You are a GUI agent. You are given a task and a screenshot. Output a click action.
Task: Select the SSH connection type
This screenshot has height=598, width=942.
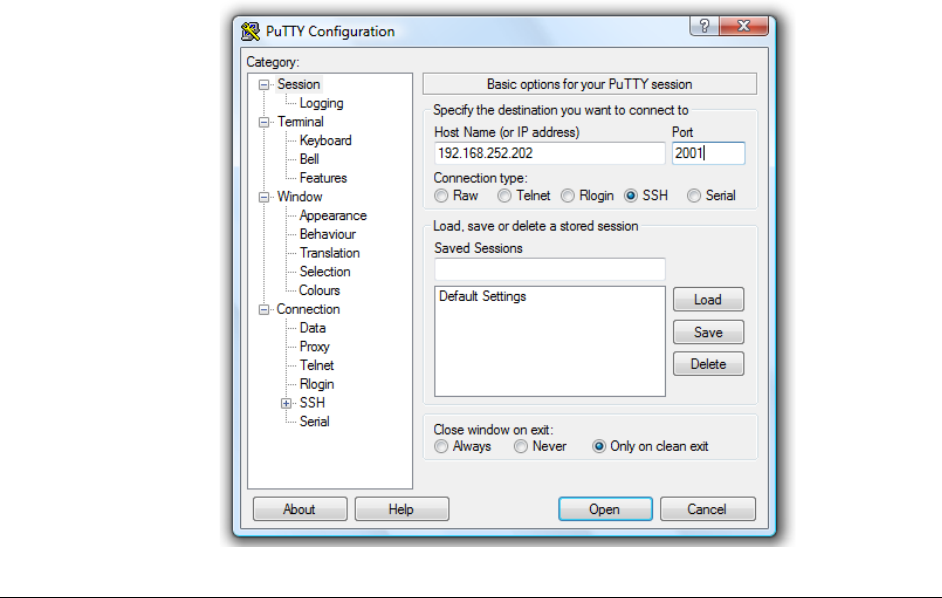click(x=631, y=196)
